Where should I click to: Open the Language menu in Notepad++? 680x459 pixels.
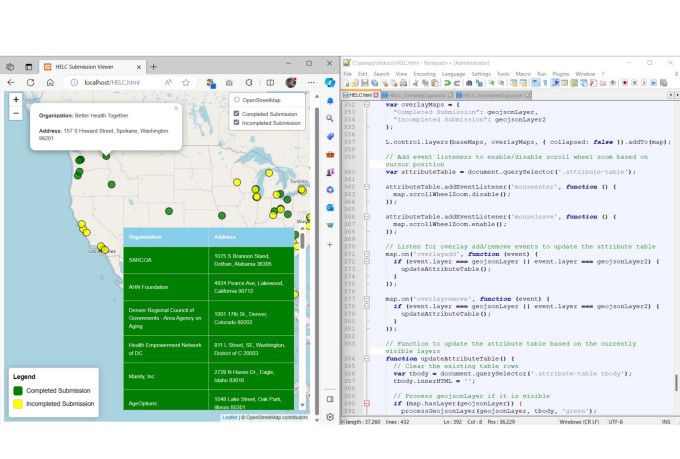click(453, 74)
